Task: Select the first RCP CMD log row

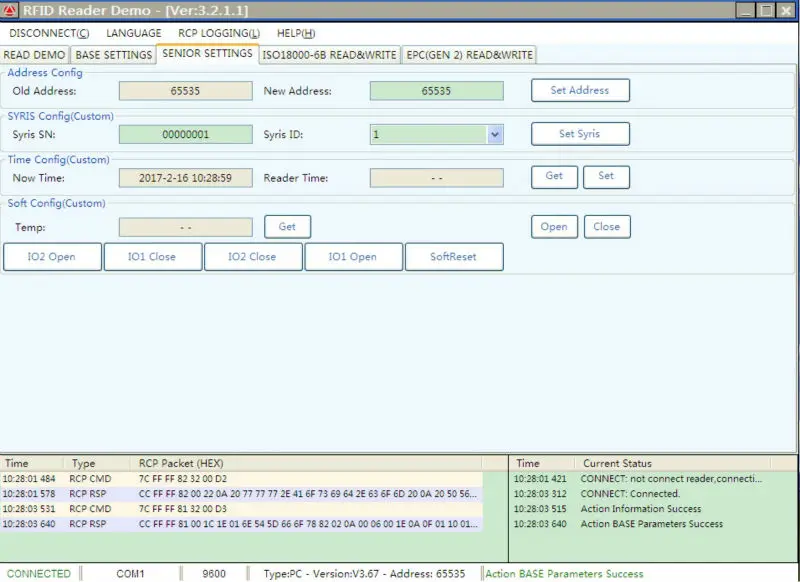Action: [240, 479]
